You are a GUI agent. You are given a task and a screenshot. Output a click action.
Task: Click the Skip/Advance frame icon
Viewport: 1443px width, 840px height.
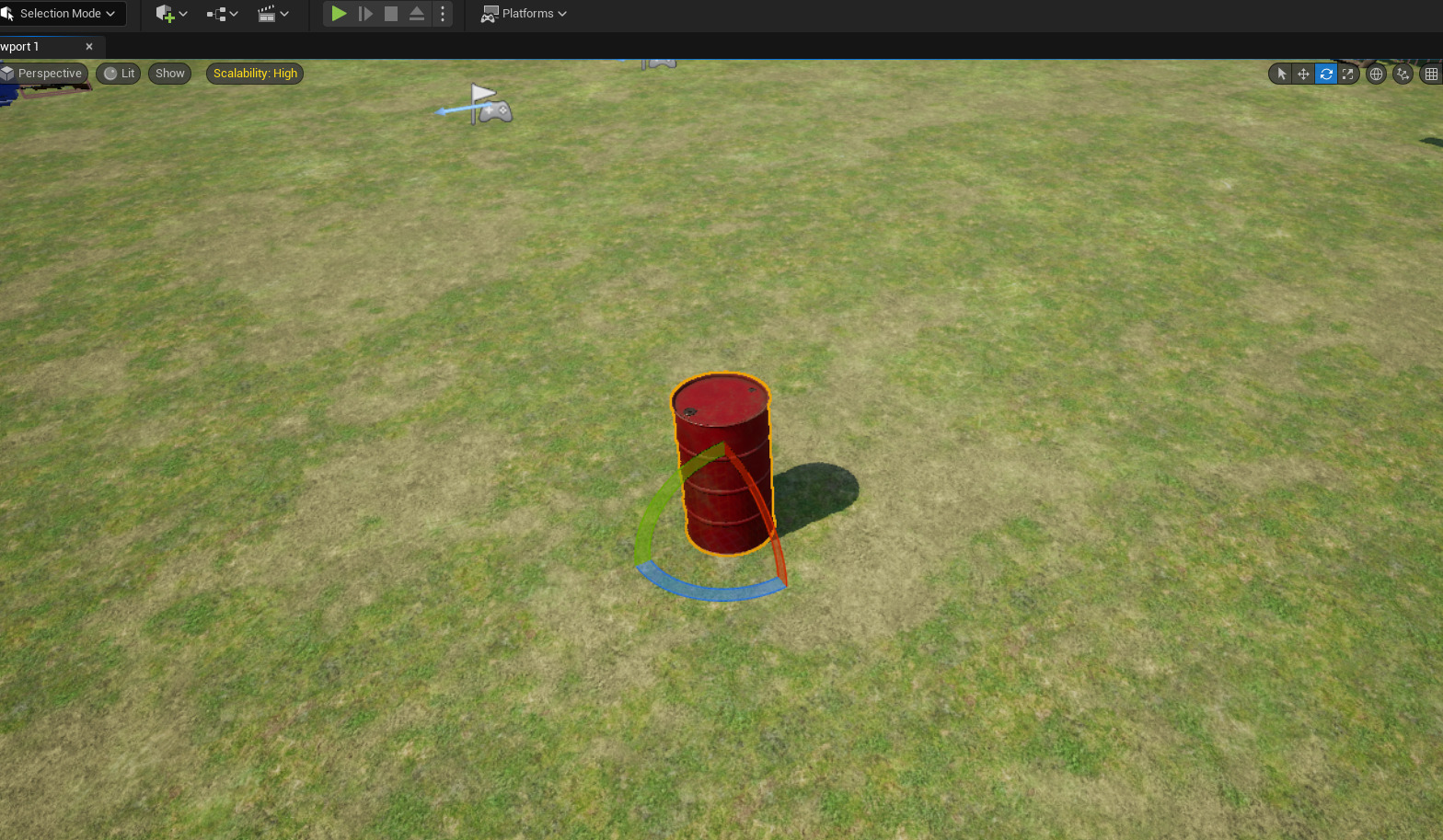pyautogui.click(x=365, y=14)
